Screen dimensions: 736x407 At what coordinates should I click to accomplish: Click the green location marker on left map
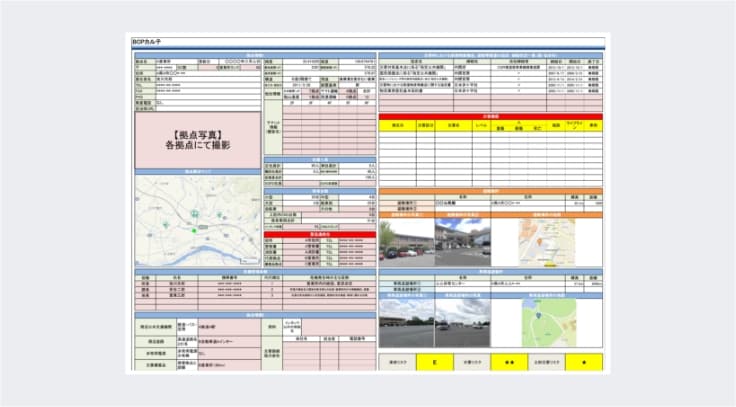196,232
